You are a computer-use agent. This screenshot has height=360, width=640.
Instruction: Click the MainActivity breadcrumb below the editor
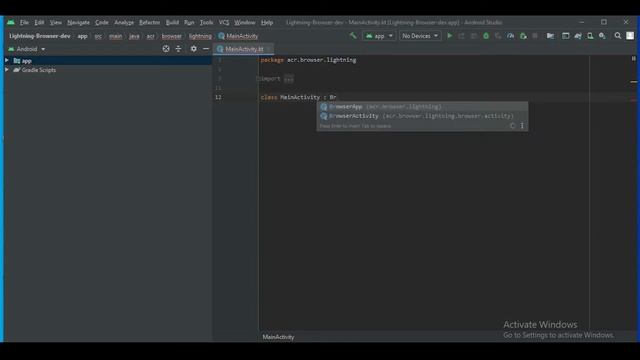[278, 337]
